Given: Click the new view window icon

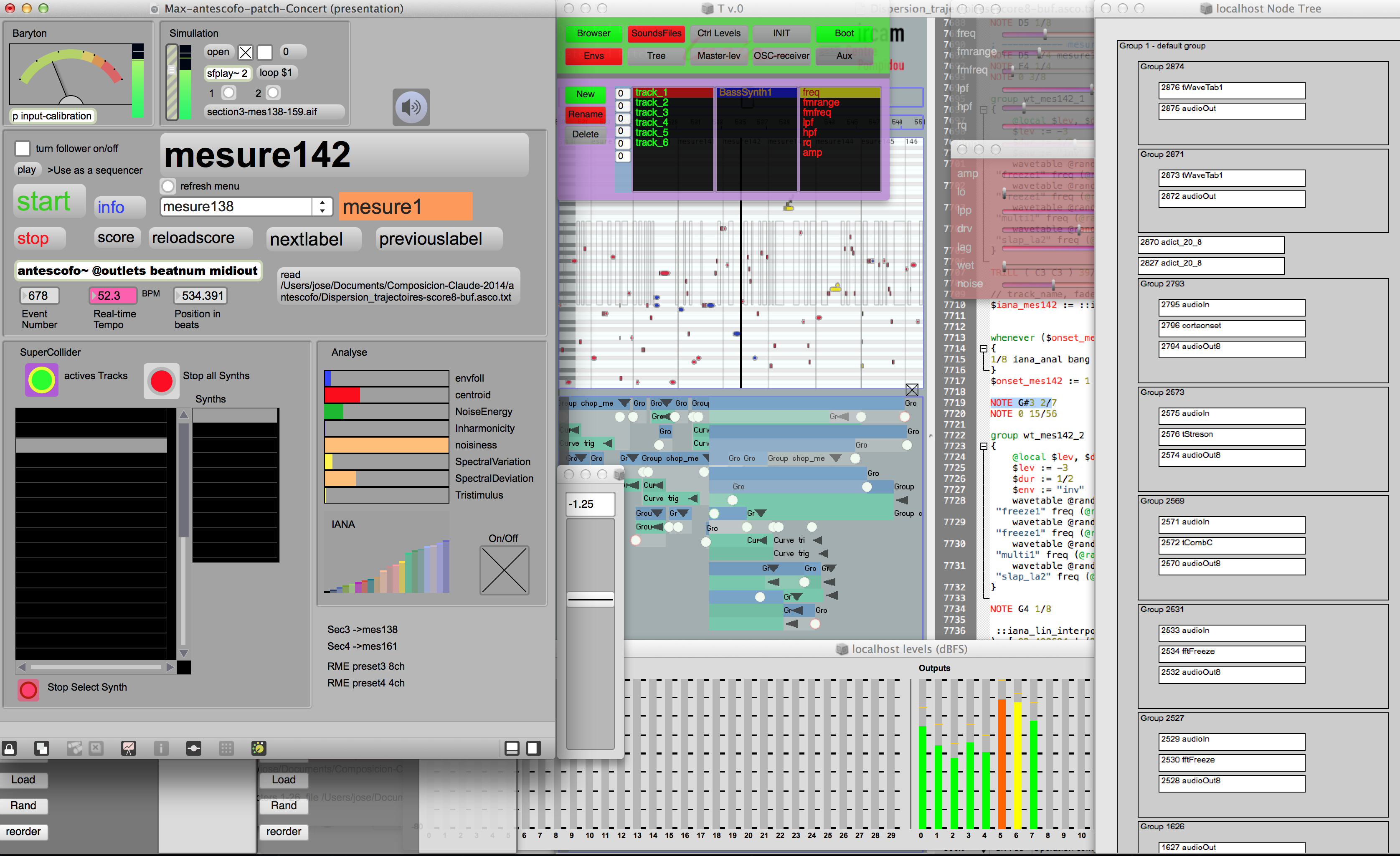Looking at the screenshot, I should 41,748.
